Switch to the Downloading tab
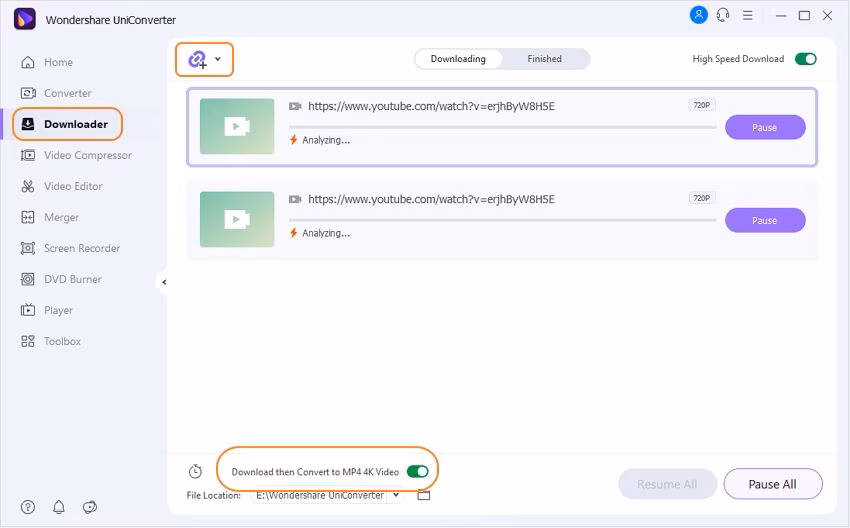This screenshot has height=528, width=850. click(458, 59)
